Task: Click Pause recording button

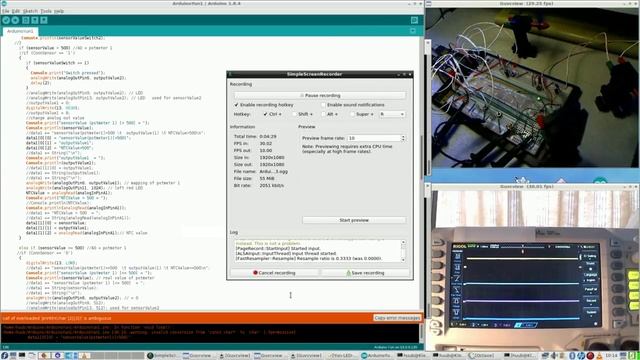Action: click(x=320, y=96)
